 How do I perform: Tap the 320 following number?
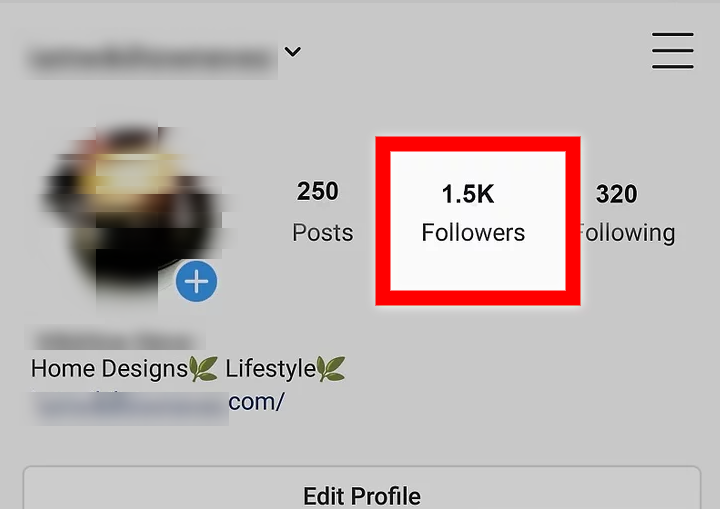pos(617,194)
